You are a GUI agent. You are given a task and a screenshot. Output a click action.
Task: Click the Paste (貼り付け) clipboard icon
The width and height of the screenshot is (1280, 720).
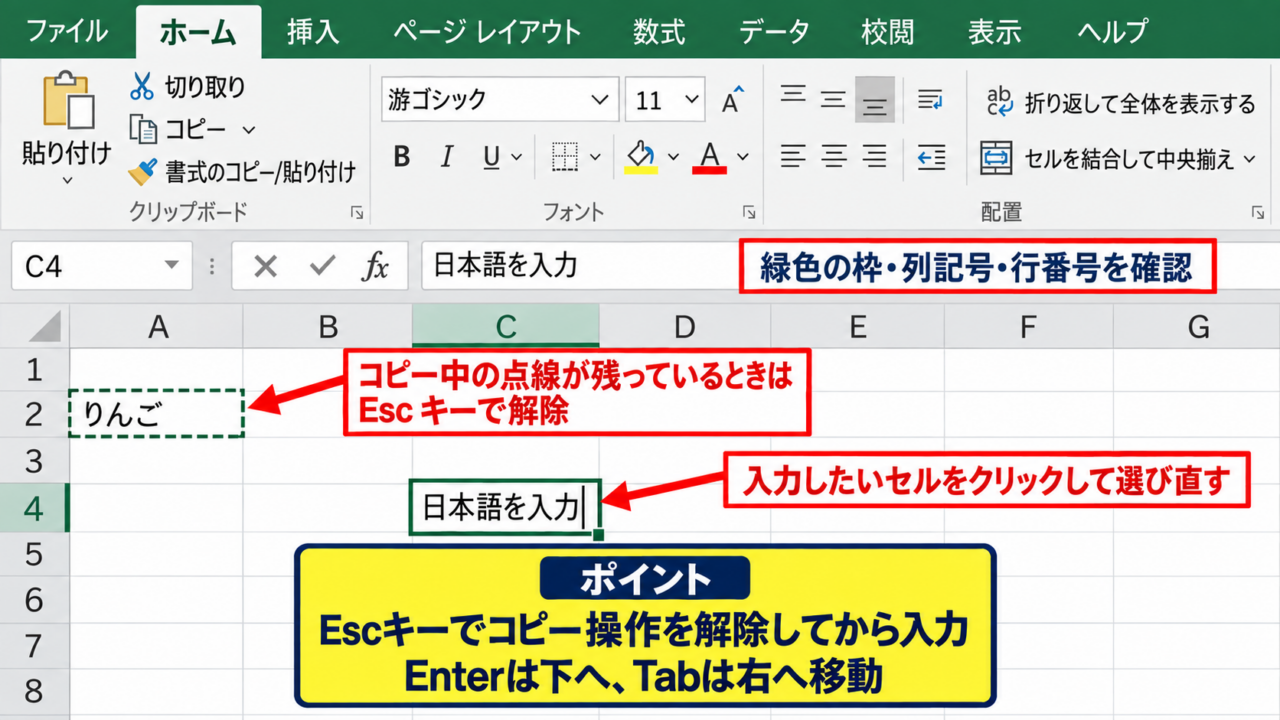(68, 100)
